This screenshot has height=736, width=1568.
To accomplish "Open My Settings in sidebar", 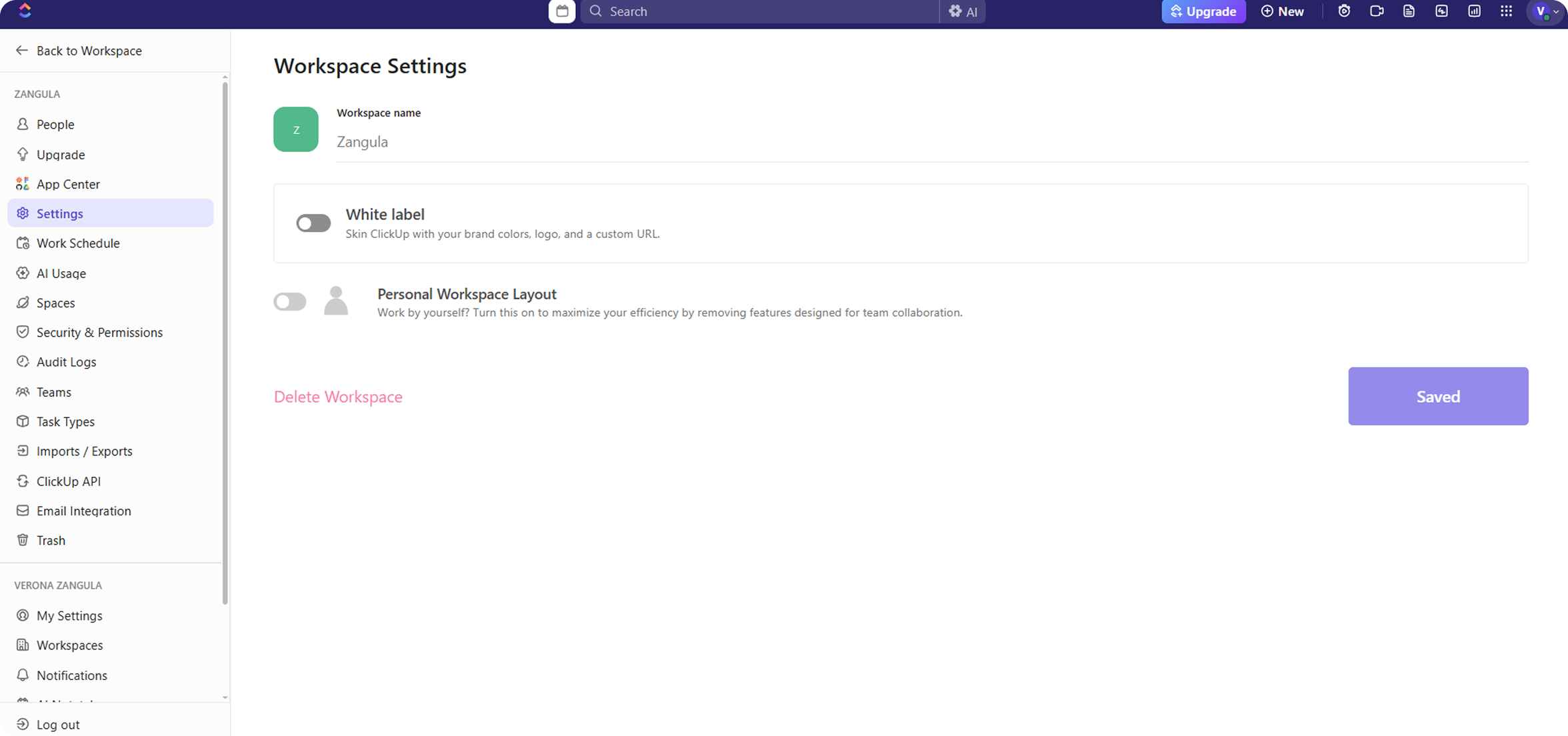I will click(111, 615).
